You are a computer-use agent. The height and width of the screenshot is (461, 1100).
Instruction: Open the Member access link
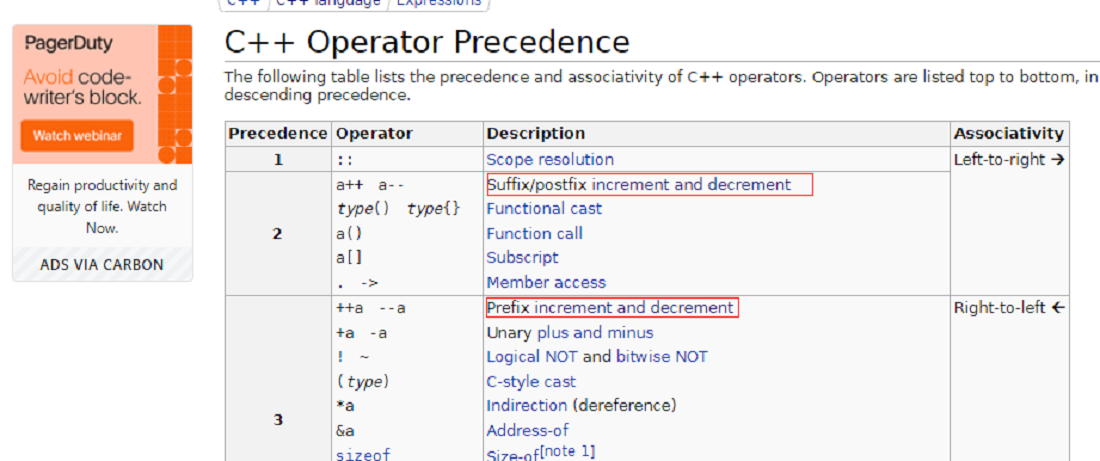(x=546, y=282)
